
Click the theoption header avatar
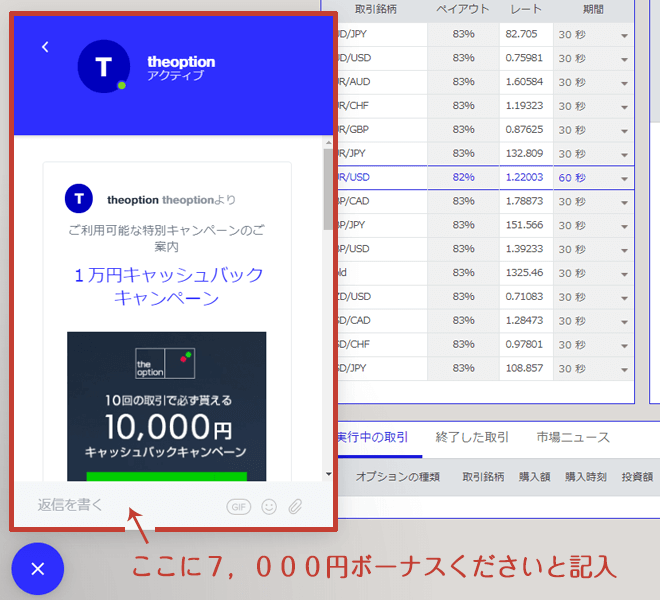tap(104, 67)
